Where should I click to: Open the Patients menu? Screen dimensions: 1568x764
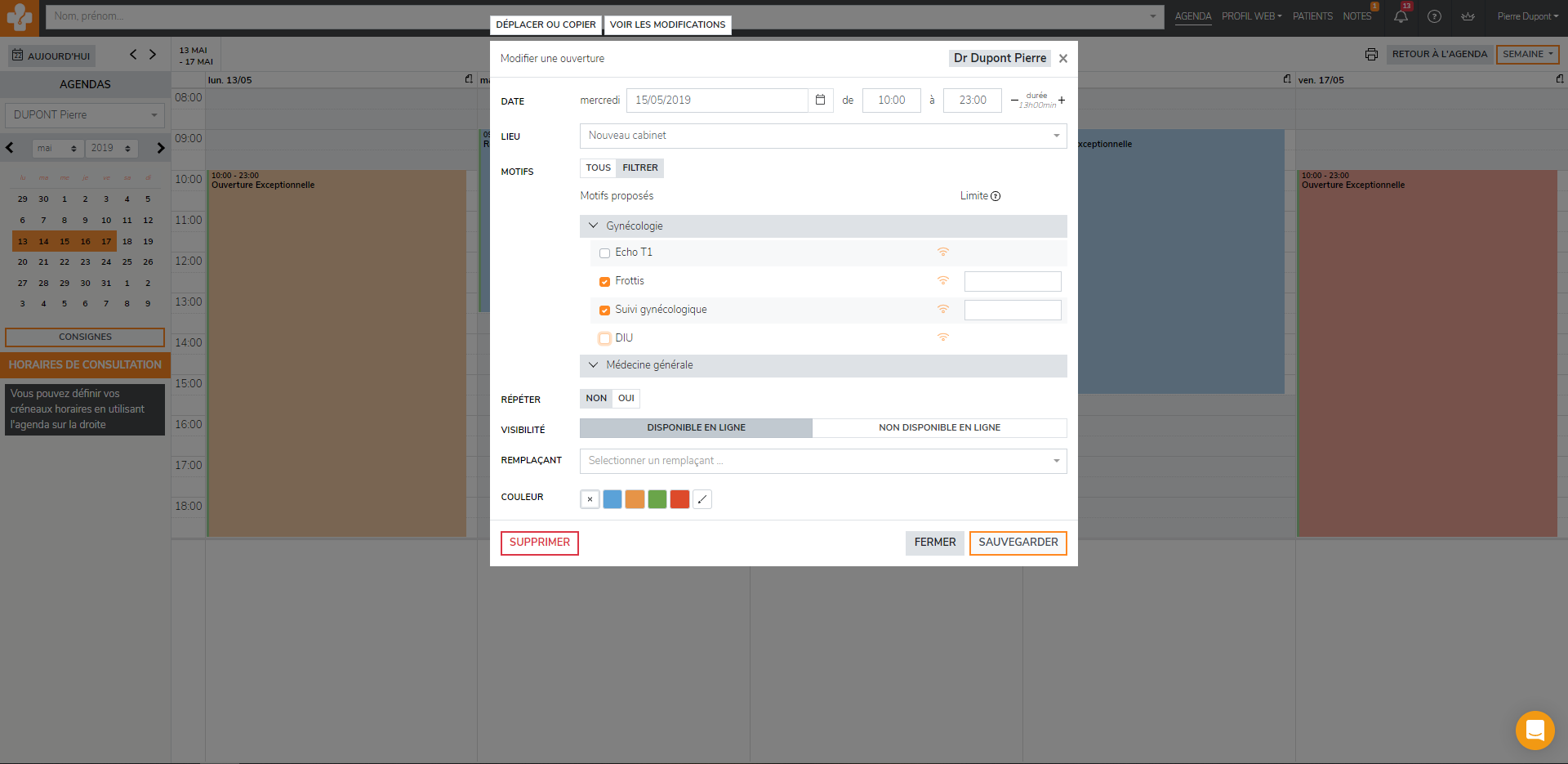[1312, 16]
